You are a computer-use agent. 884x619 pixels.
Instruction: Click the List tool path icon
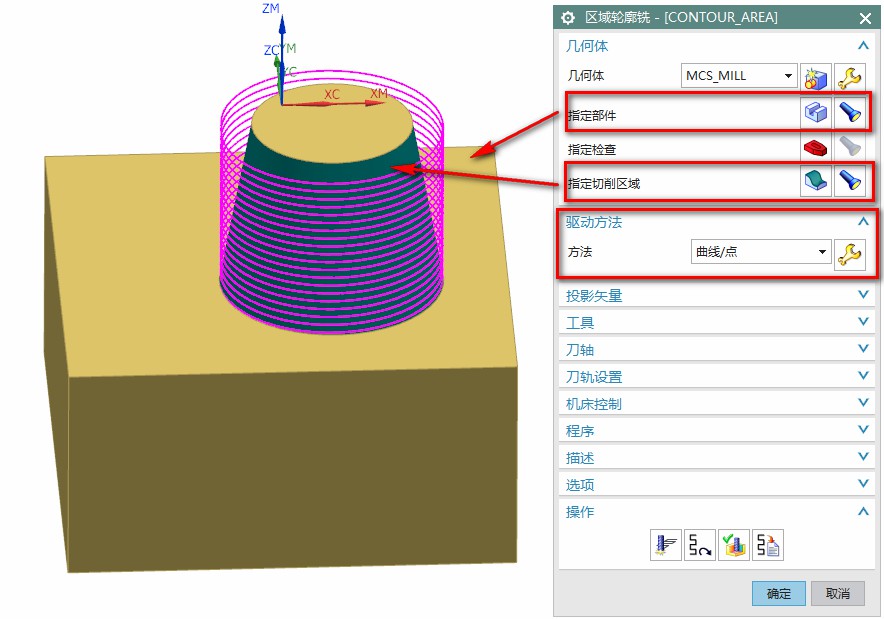pos(767,545)
